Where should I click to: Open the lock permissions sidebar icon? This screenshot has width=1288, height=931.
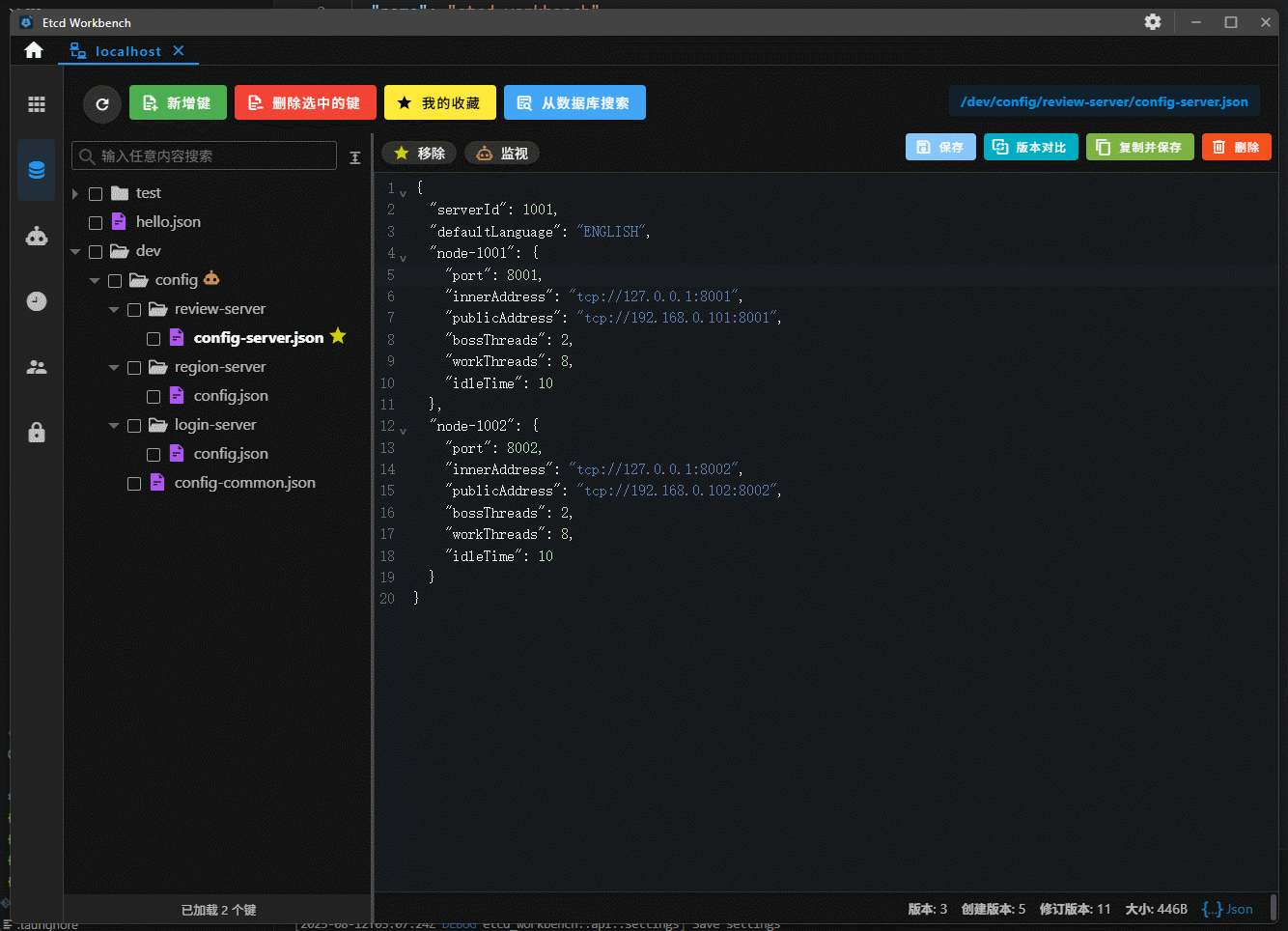click(37, 432)
